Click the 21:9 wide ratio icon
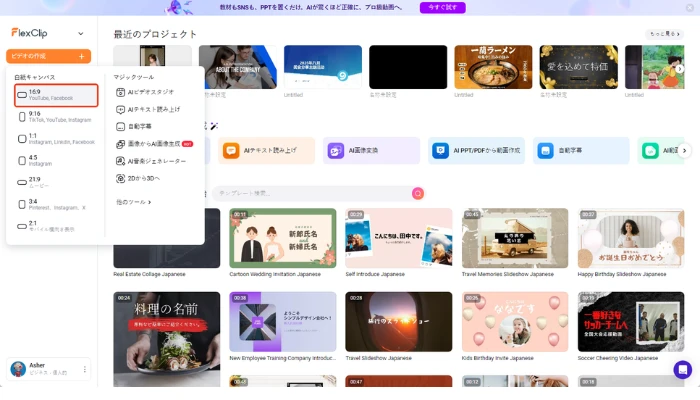The height and width of the screenshot is (400, 700). click(22, 183)
